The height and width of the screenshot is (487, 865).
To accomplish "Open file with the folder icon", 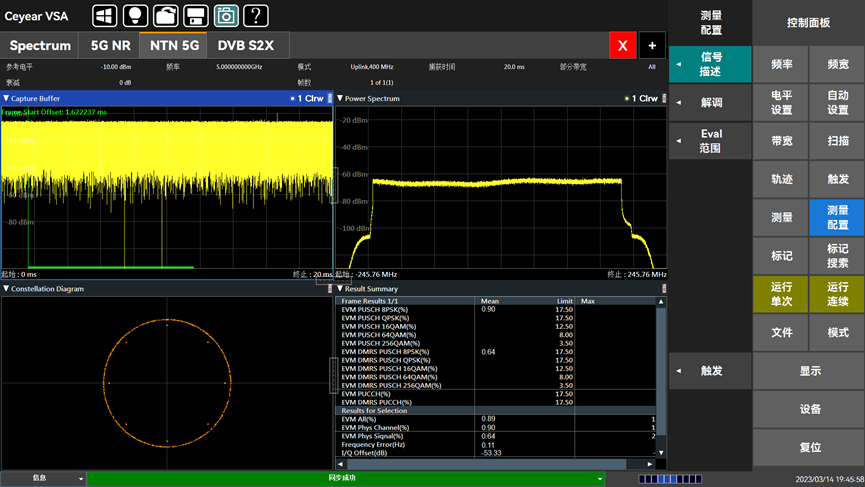I will coord(165,15).
